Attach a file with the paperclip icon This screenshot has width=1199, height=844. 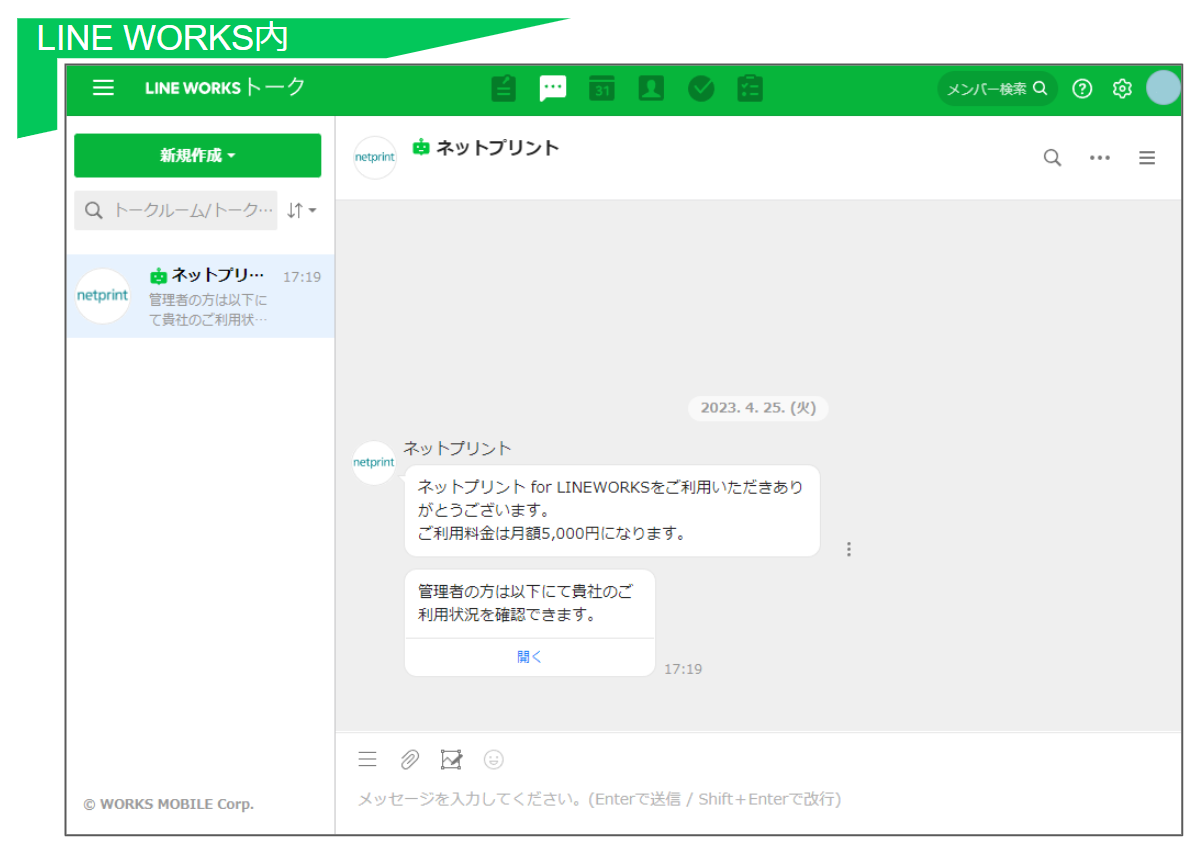click(409, 759)
